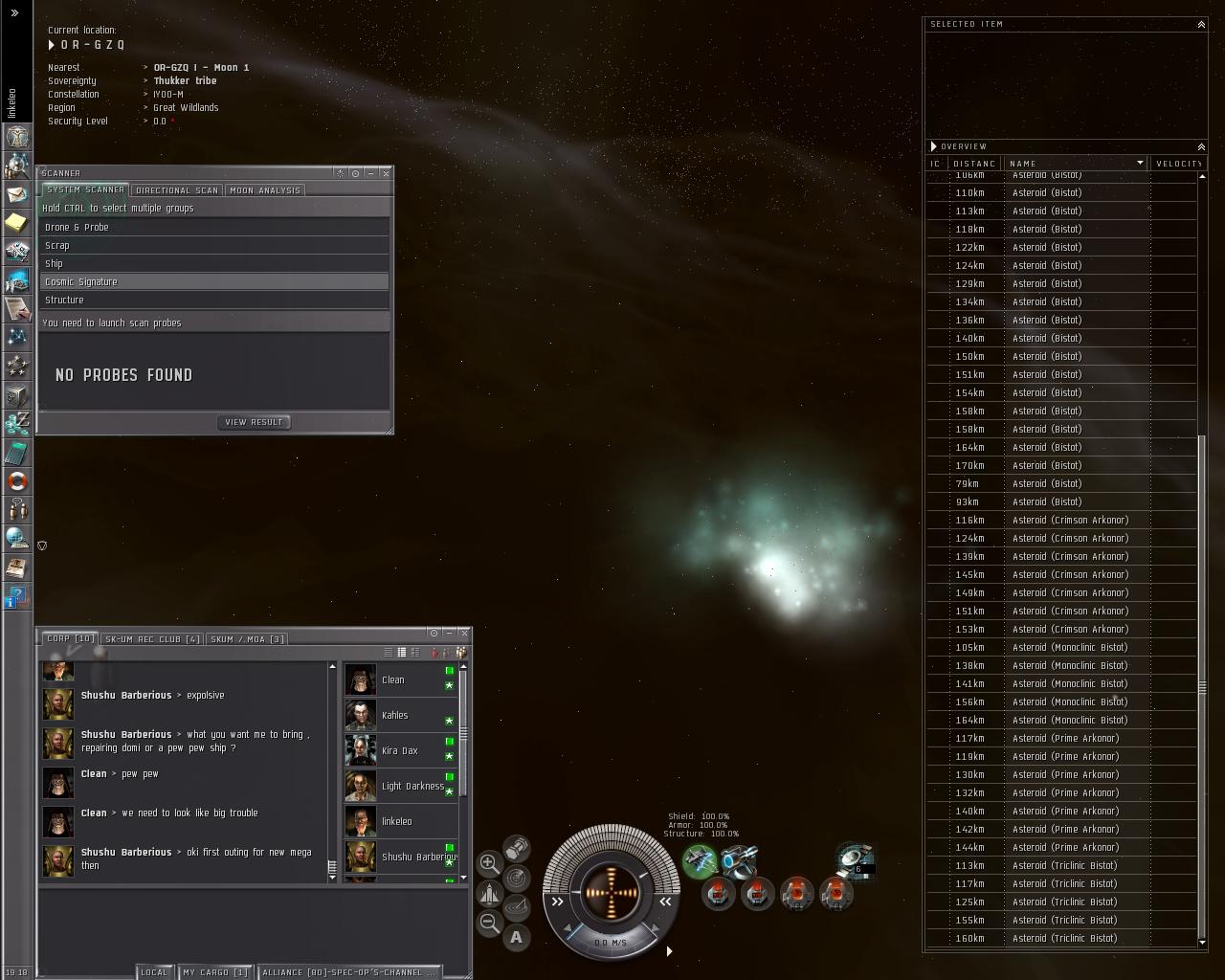
Task: Switch to the Moon Analysis tab
Action: coord(265,189)
